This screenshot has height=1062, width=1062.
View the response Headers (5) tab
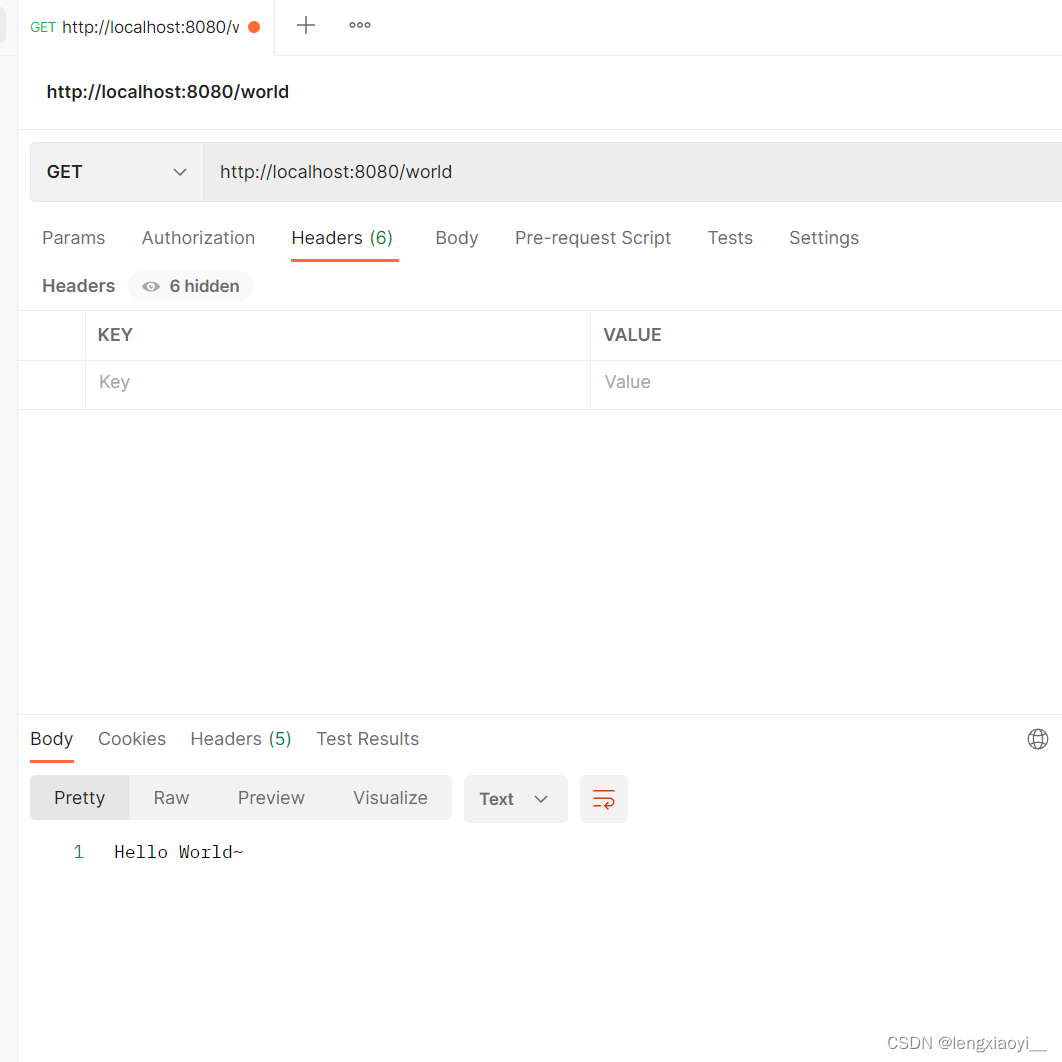[x=240, y=739]
